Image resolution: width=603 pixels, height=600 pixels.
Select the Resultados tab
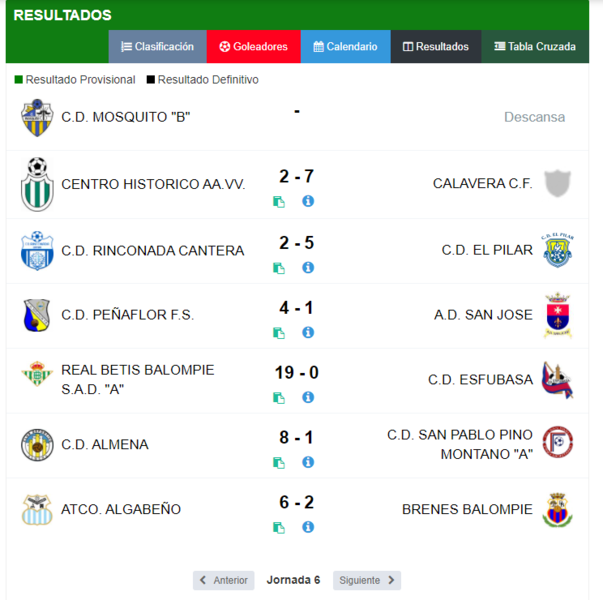[x=436, y=47]
